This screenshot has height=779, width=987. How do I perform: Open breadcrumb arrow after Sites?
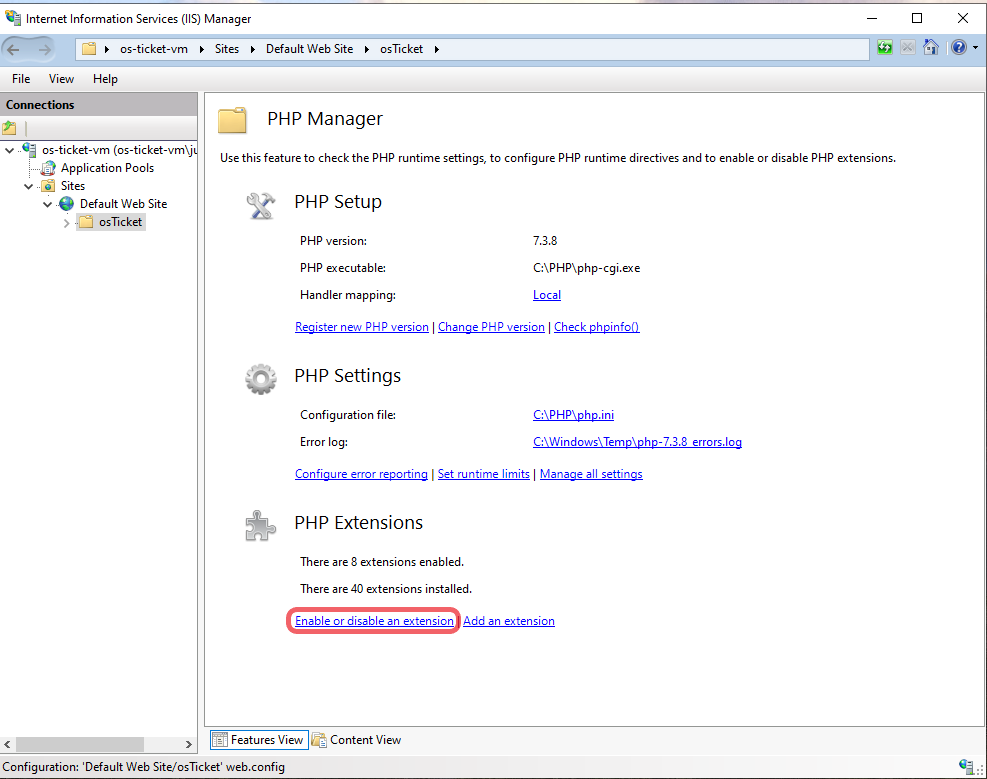tap(252, 49)
